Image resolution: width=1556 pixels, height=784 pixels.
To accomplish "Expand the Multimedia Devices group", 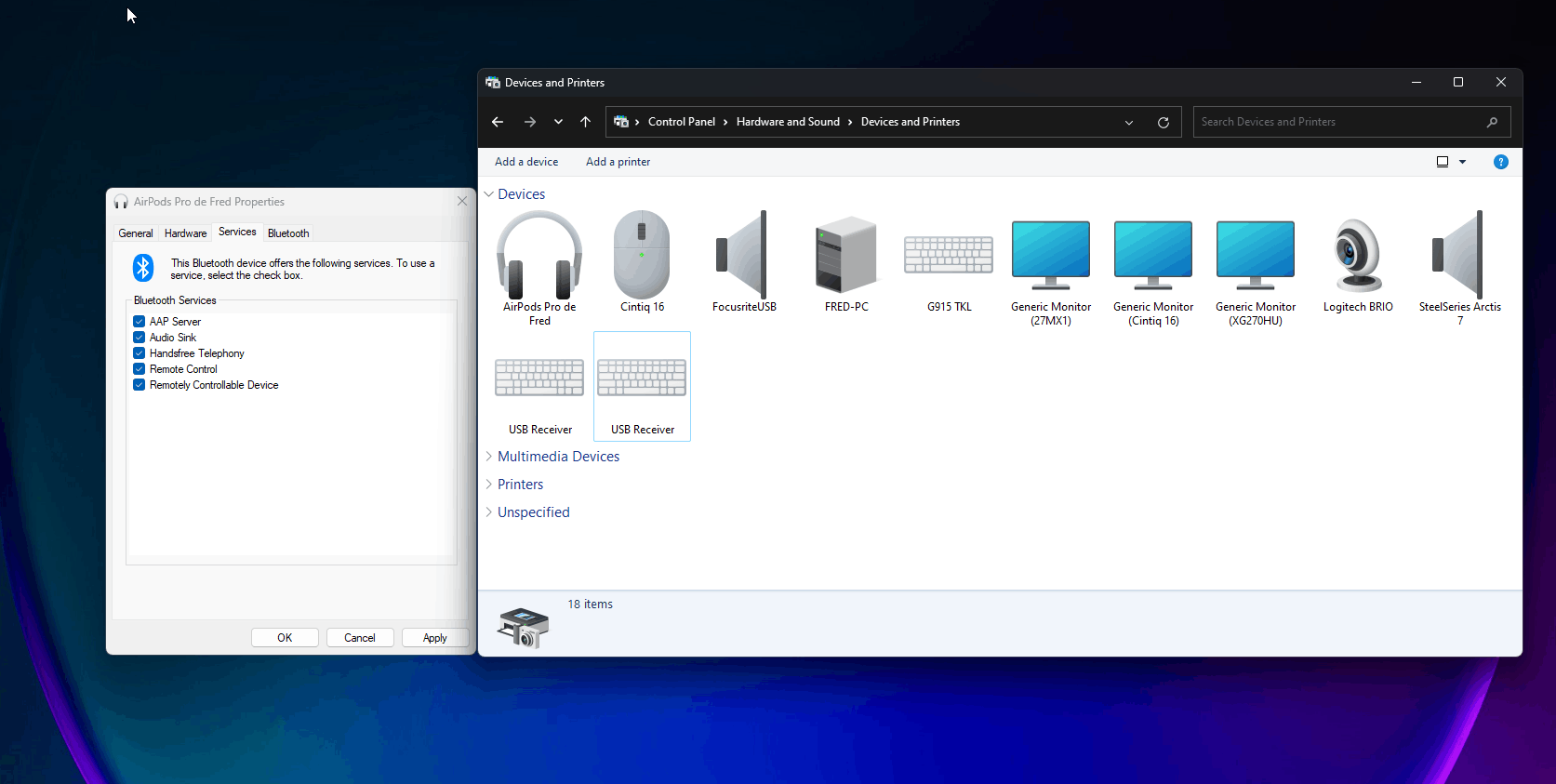I will click(489, 457).
